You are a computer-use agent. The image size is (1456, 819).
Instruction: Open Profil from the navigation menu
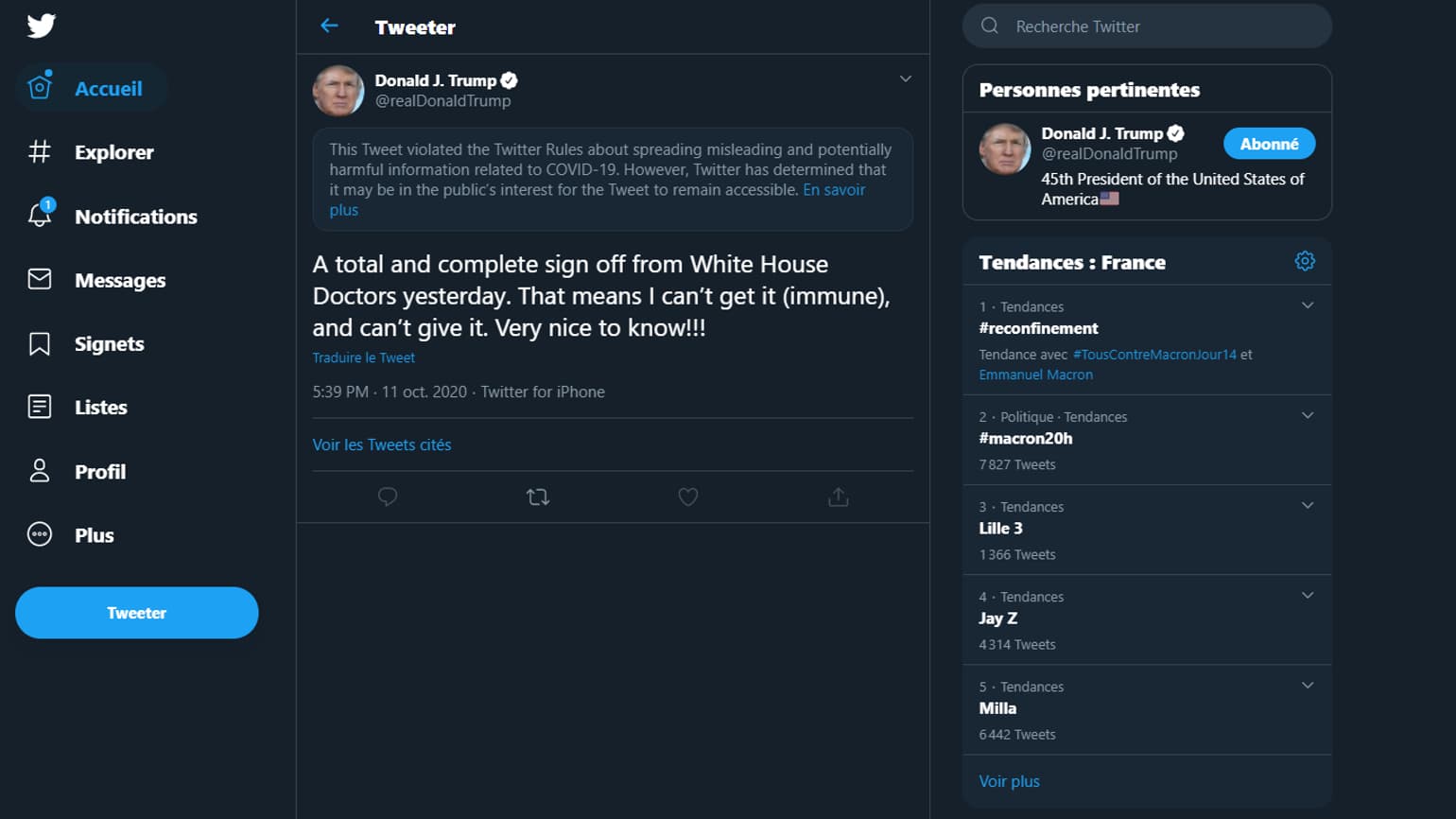[99, 471]
